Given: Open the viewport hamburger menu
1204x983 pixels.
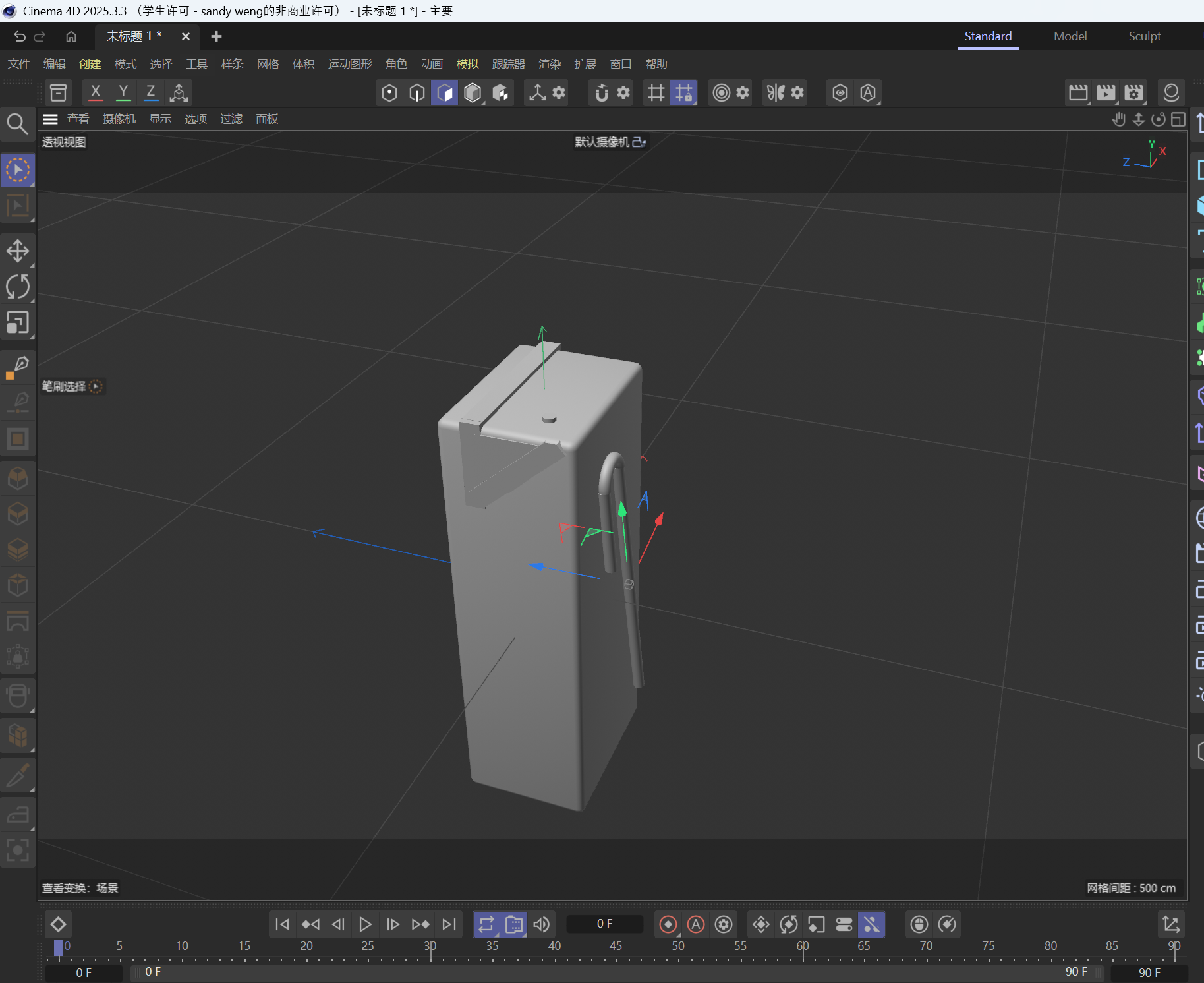Looking at the screenshot, I should tap(50, 119).
